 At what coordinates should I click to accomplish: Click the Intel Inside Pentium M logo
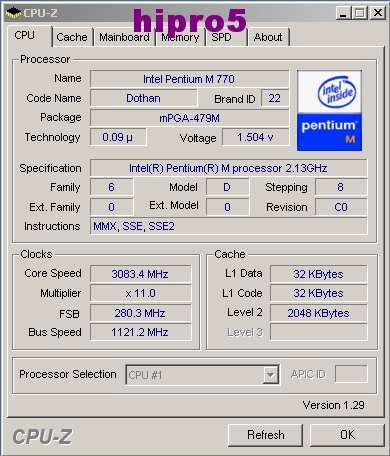(329, 110)
